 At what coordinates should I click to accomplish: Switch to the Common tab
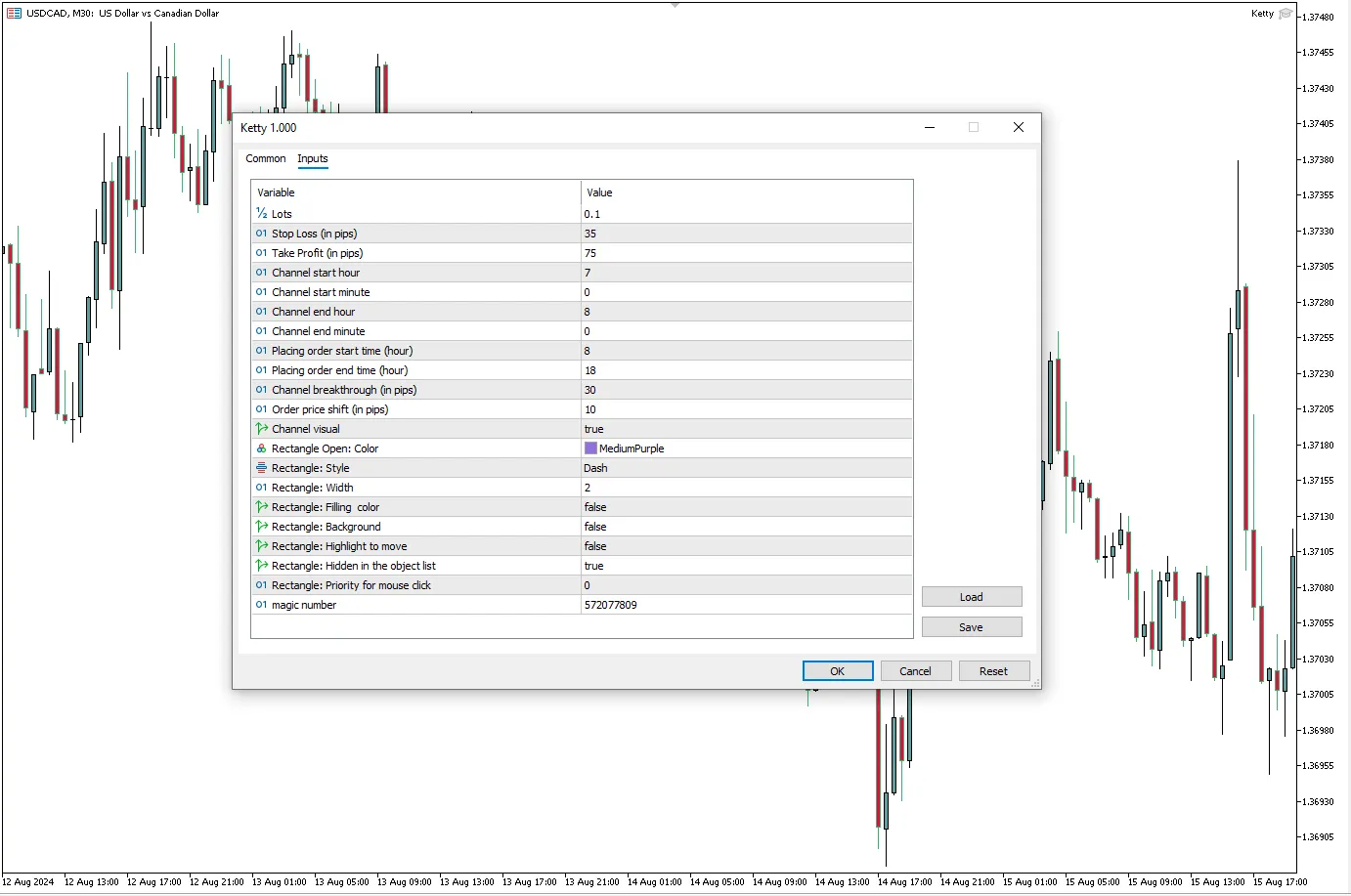click(x=266, y=158)
